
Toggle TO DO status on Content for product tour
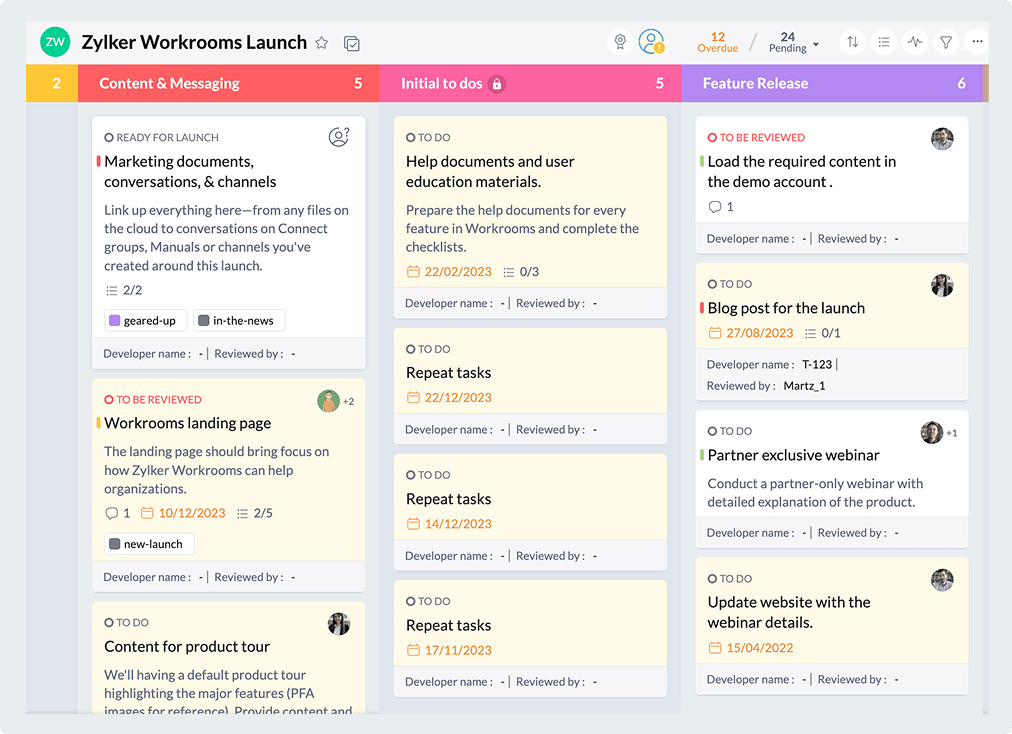tap(109, 622)
